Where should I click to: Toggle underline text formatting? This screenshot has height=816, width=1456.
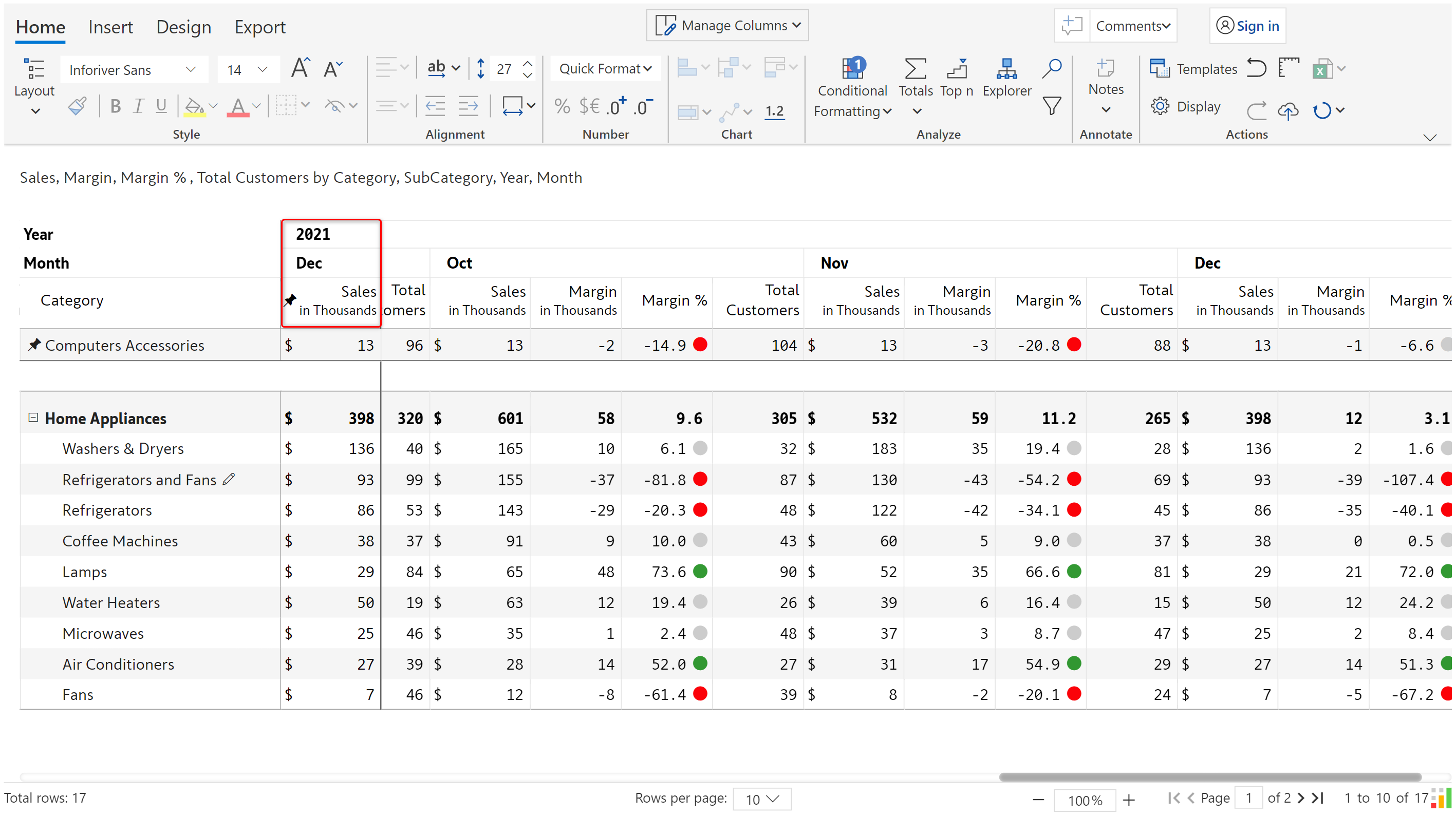click(x=161, y=106)
